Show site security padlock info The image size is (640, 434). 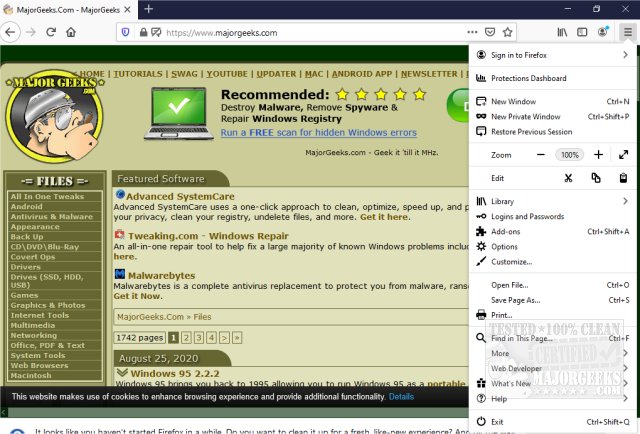[143, 32]
